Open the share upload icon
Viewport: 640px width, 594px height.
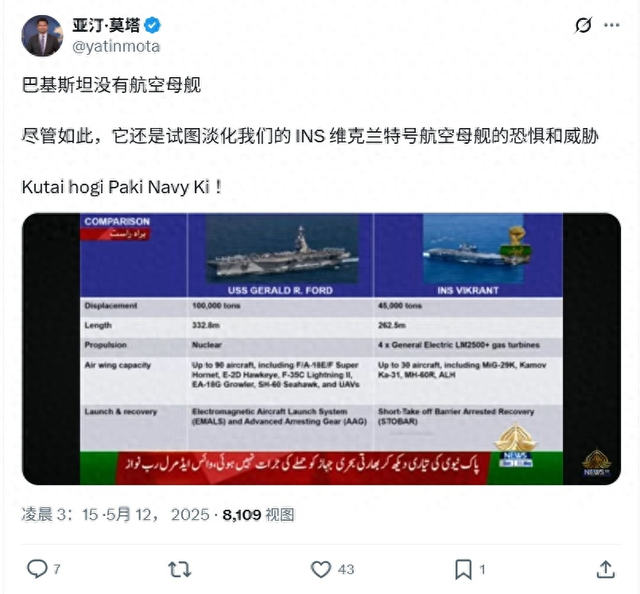coord(605,569)
